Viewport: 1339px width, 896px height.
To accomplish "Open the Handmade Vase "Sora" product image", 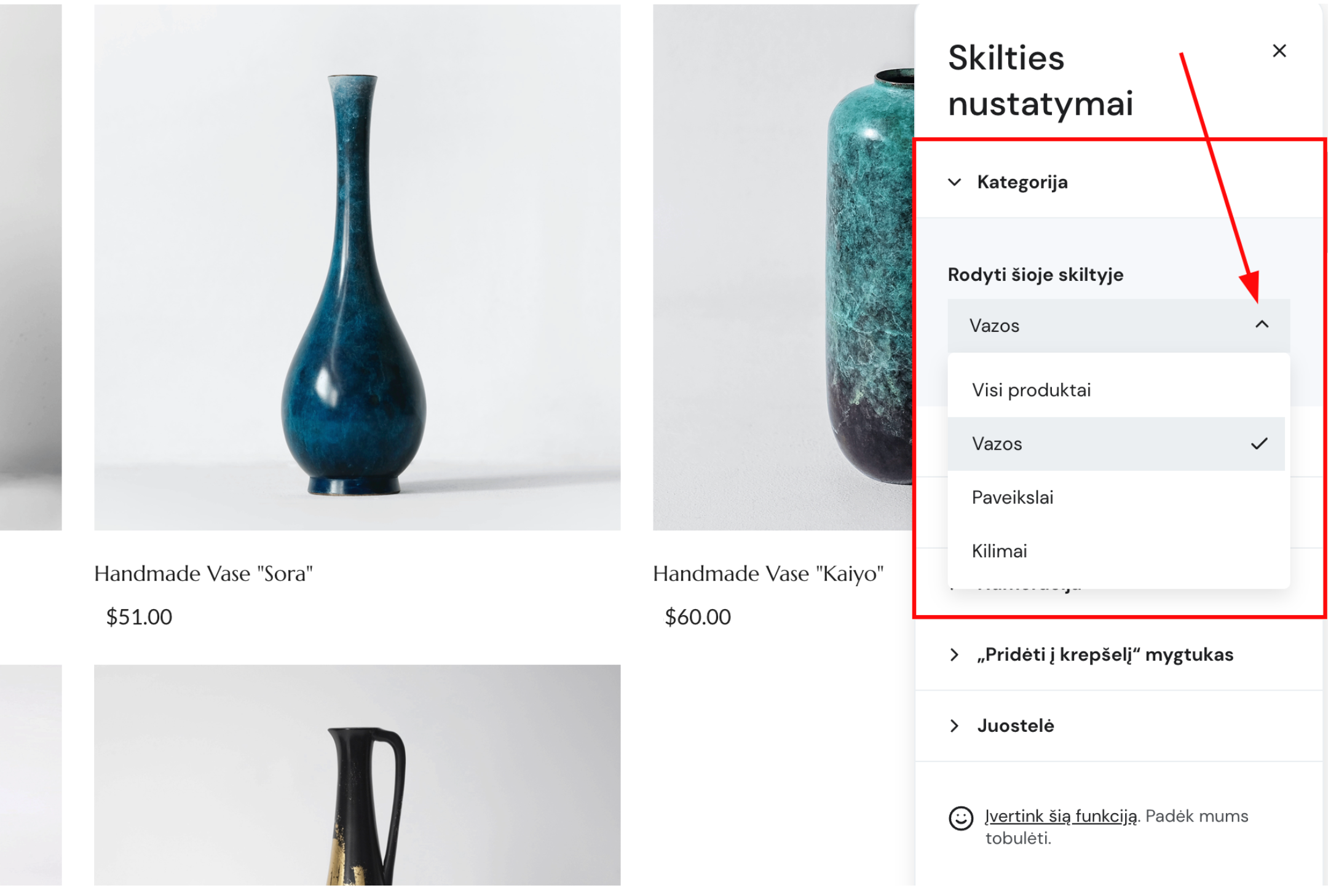I will pos(357,267).
